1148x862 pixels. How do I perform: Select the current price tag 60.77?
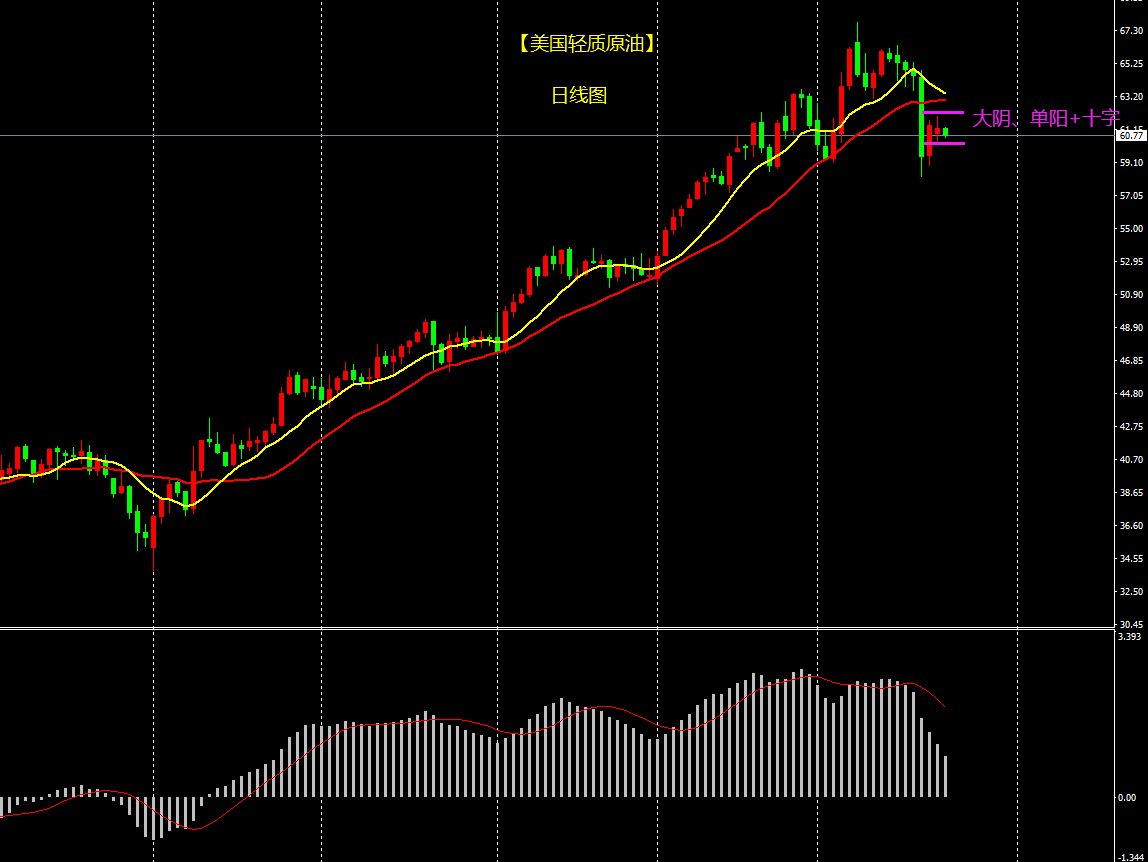tap(1131, 135)
